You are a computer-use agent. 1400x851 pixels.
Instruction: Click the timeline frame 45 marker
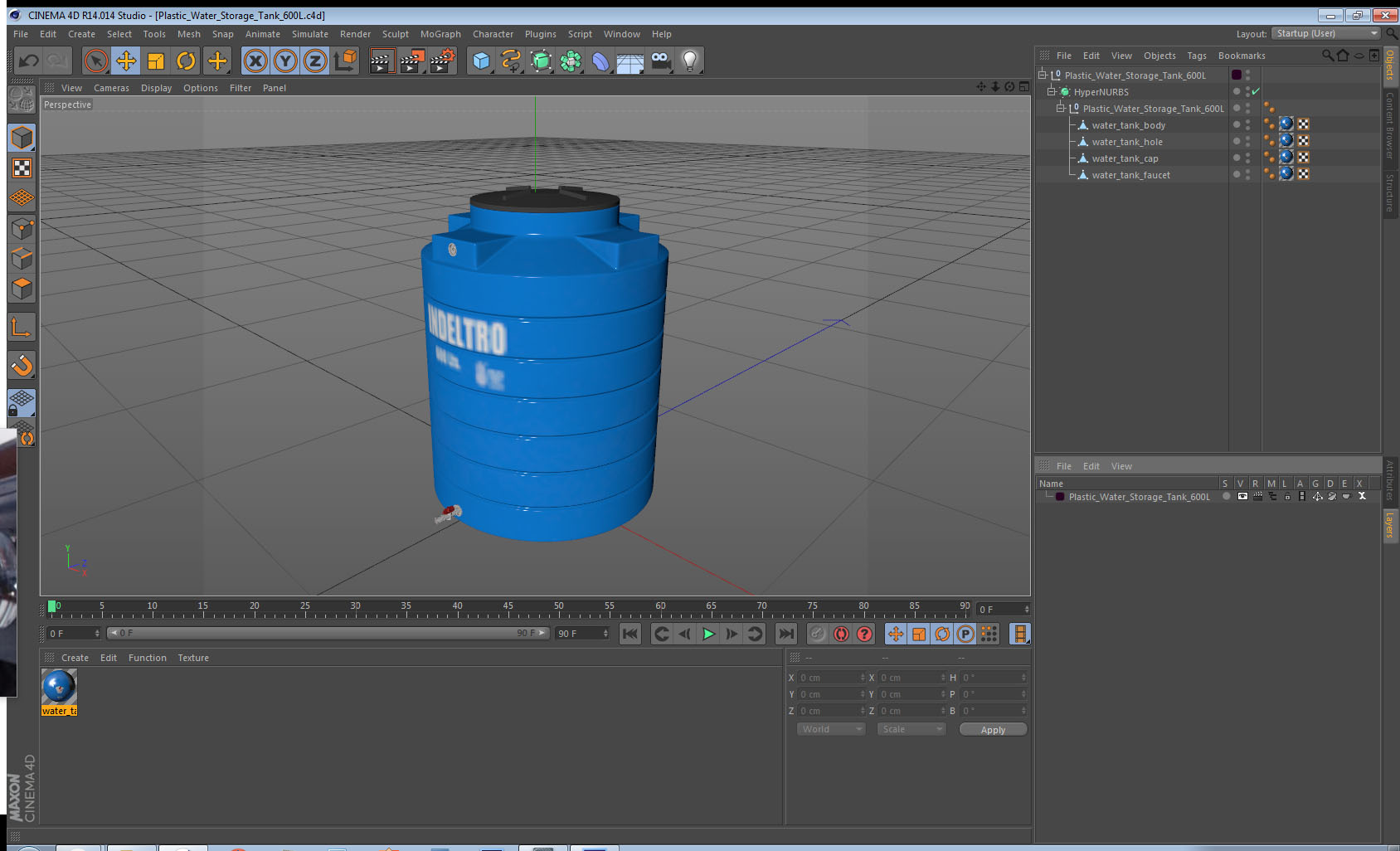(508, 608)
